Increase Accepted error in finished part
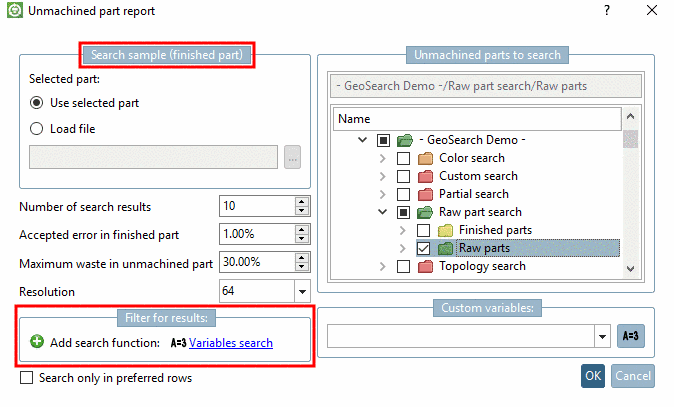Screen dimensions: 674x407 click(x=302, y=230)
